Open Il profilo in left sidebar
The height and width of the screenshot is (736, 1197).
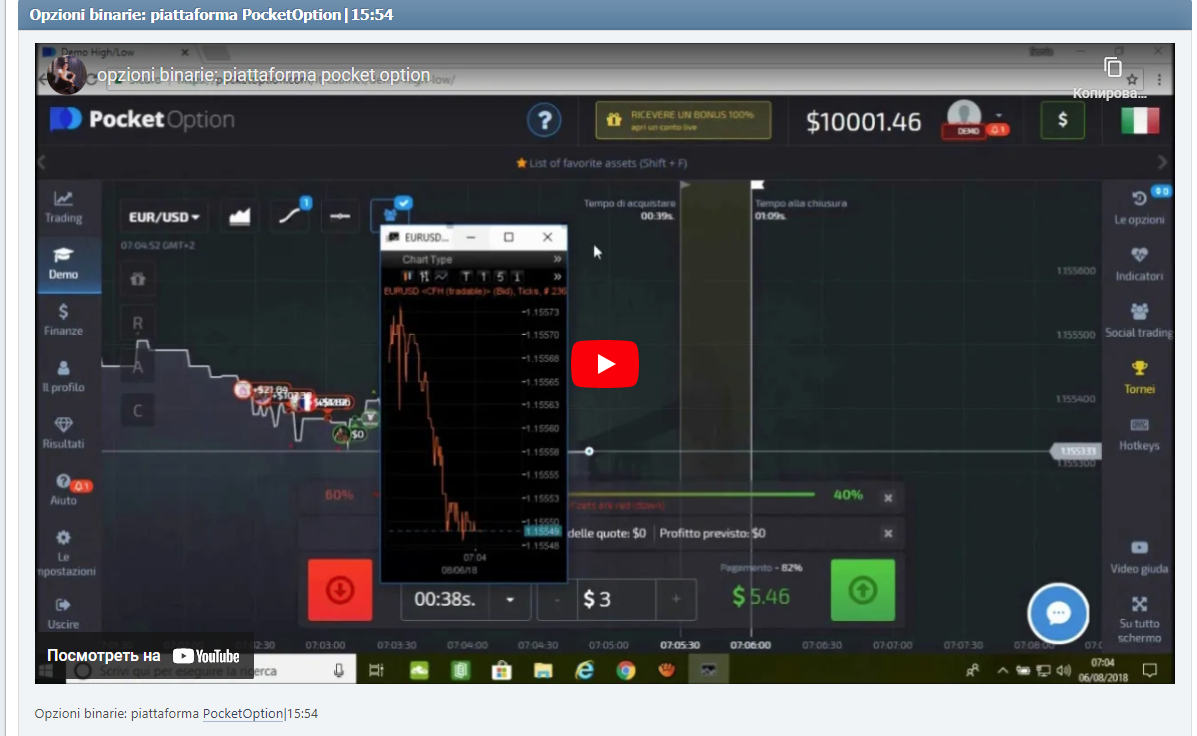point(63,375)
